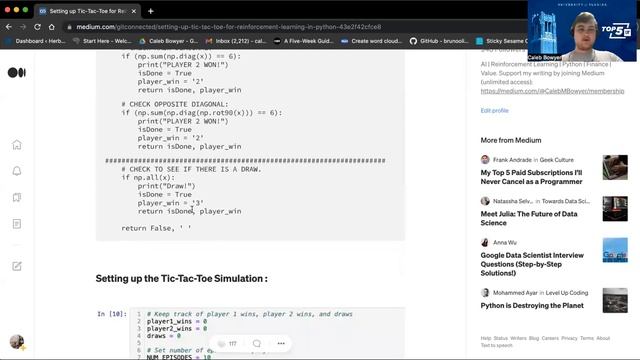The width and height of the screenshot is (640, 360).
Task: Open Mohammed Ayar's author avatar
Action: point(485,293)
